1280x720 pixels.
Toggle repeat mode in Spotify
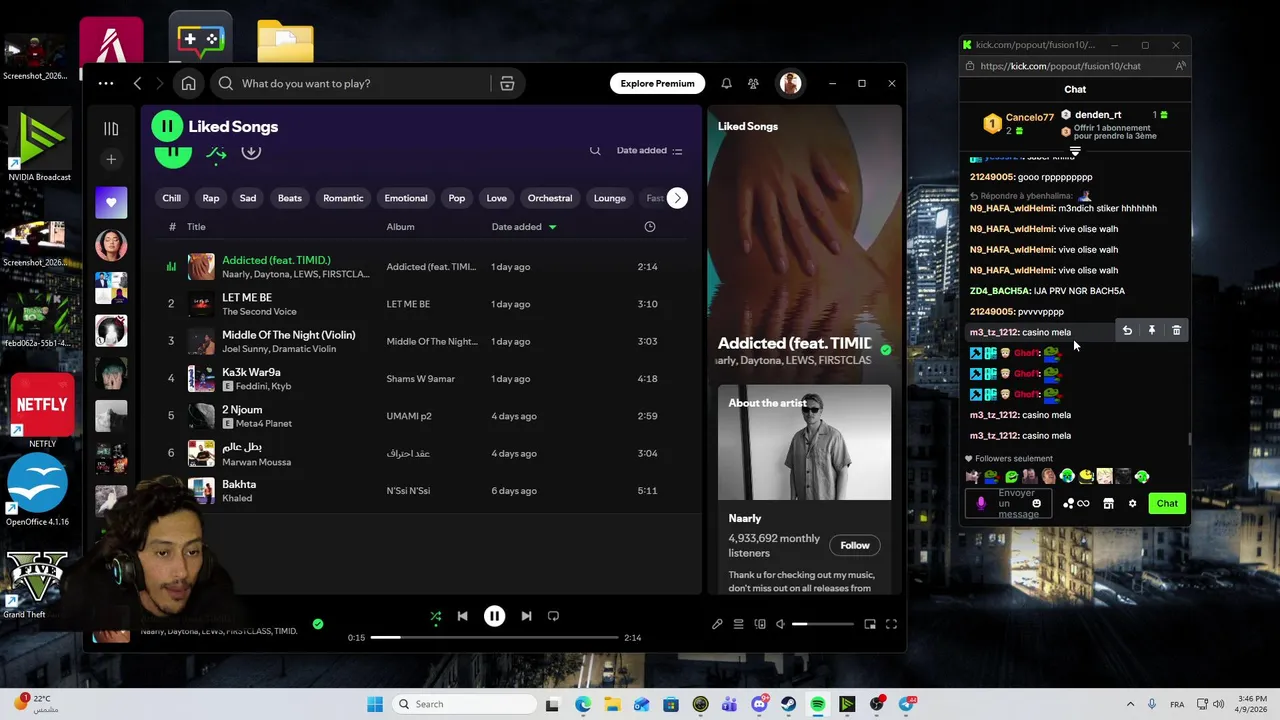click(553, 616)
